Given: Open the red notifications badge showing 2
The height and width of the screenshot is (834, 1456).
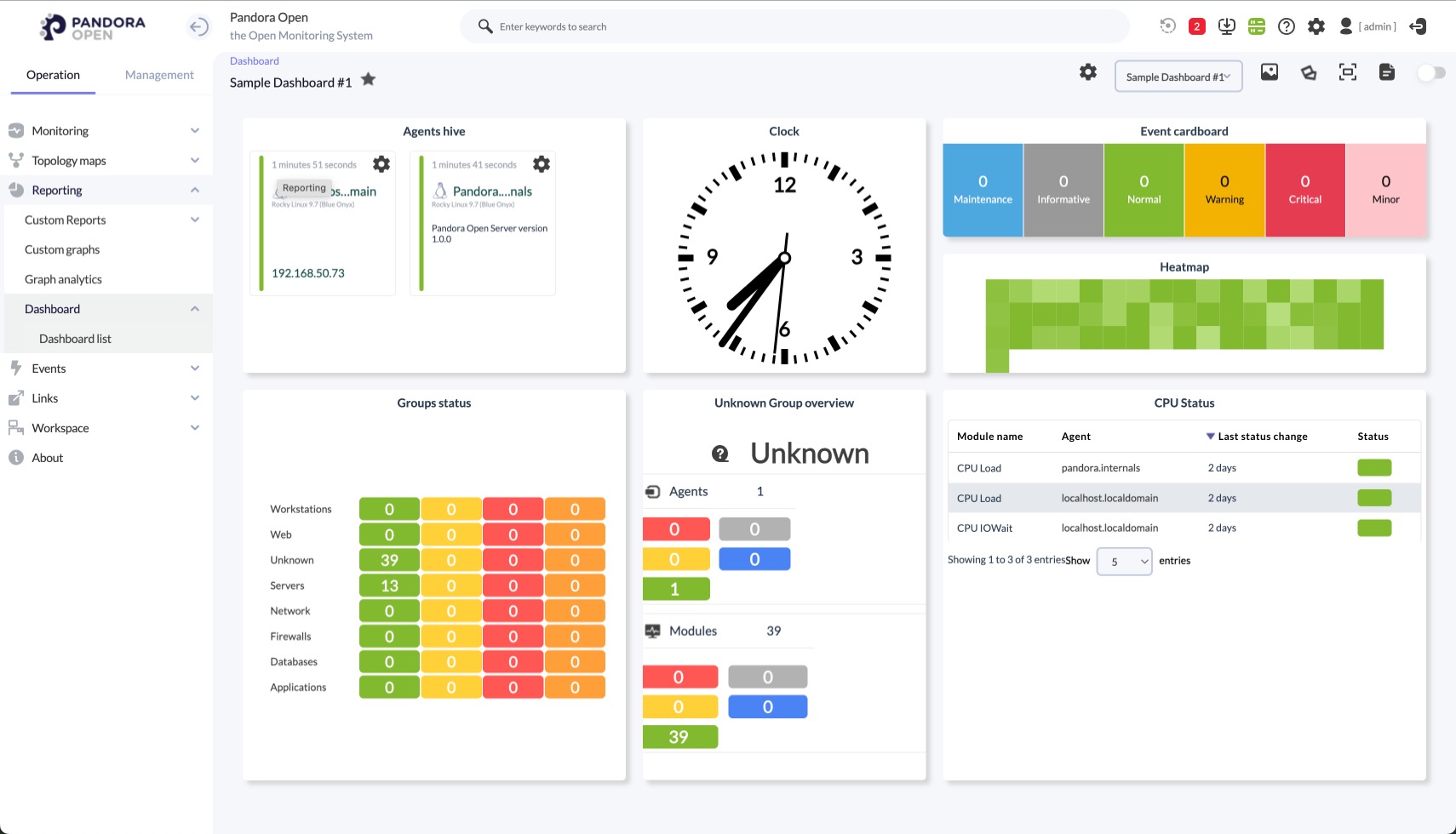Looking at the screenshot, I should click(x=1196, y=26).
